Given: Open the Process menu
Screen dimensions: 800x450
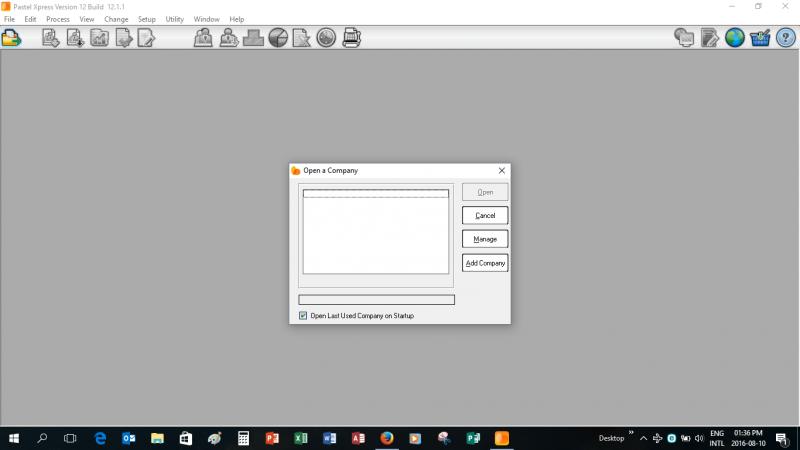Looking at the screenshot, I should tap(57, 19).
